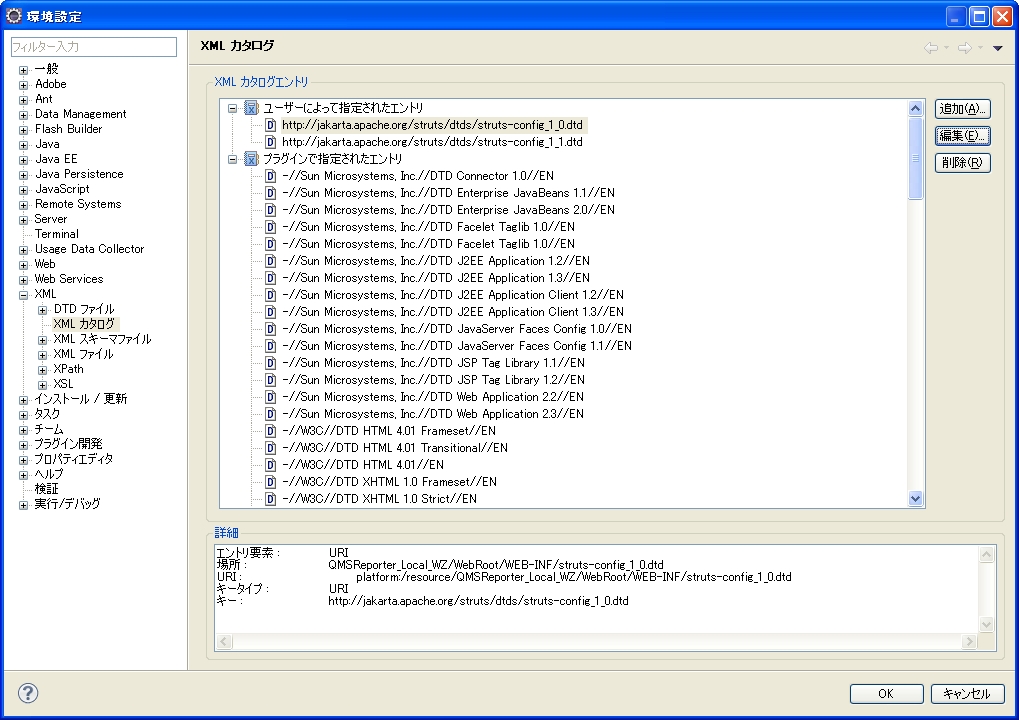Viewport: 1019px width, 720px height.
Task: Click the フィルター入力 filter field
Action: 94,47
